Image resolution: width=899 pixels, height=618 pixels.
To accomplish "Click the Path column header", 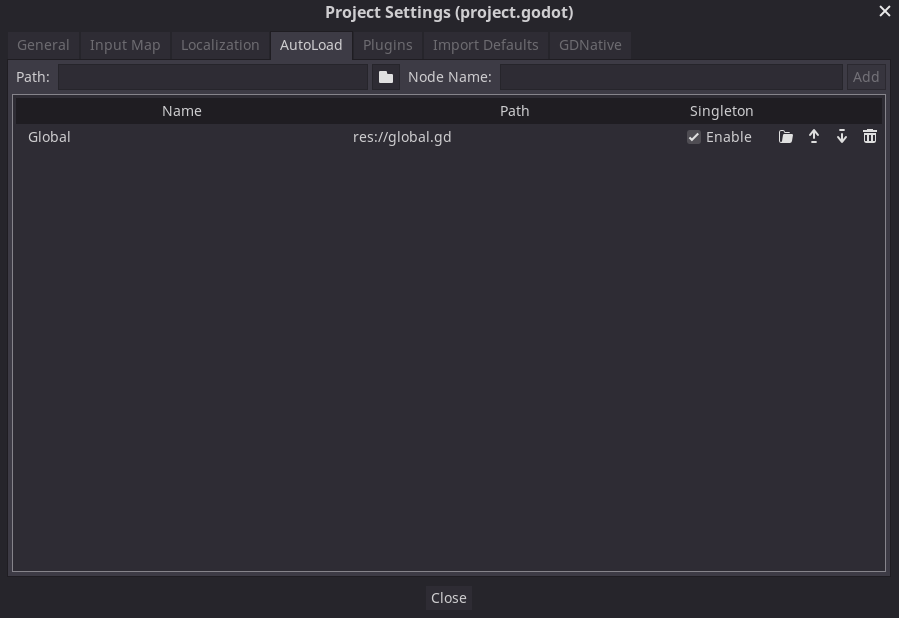I will [x=514, y=111].
